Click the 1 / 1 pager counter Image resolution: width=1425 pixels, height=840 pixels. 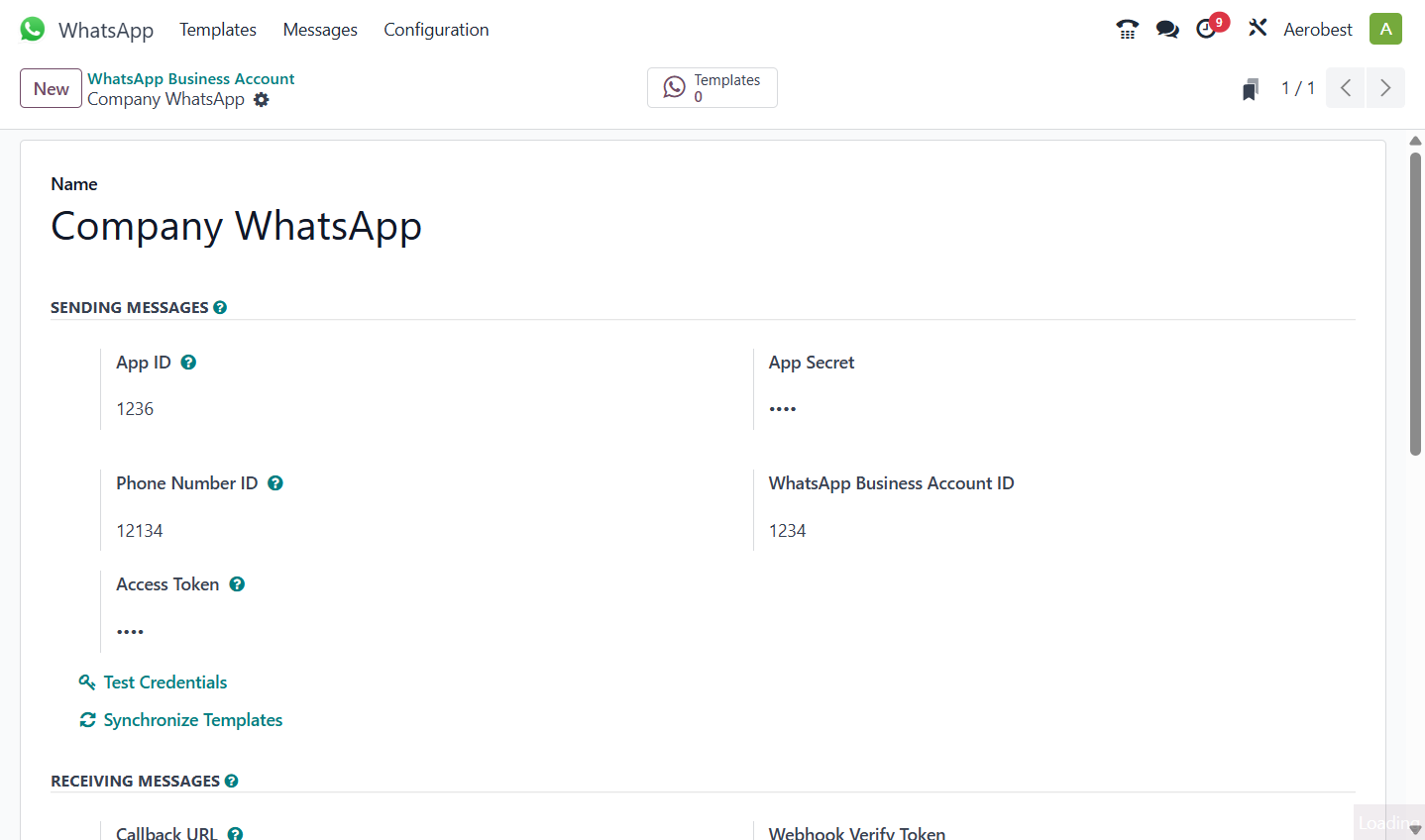(x=1298, y=88)
